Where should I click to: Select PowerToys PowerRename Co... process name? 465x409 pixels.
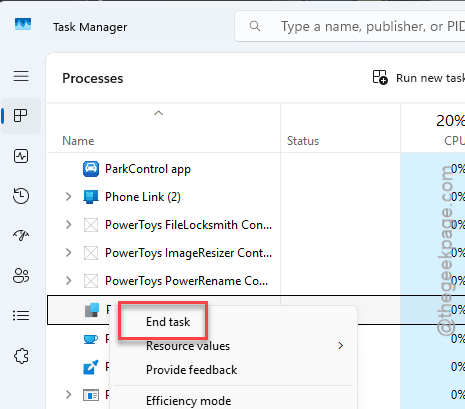coord(186,281)
